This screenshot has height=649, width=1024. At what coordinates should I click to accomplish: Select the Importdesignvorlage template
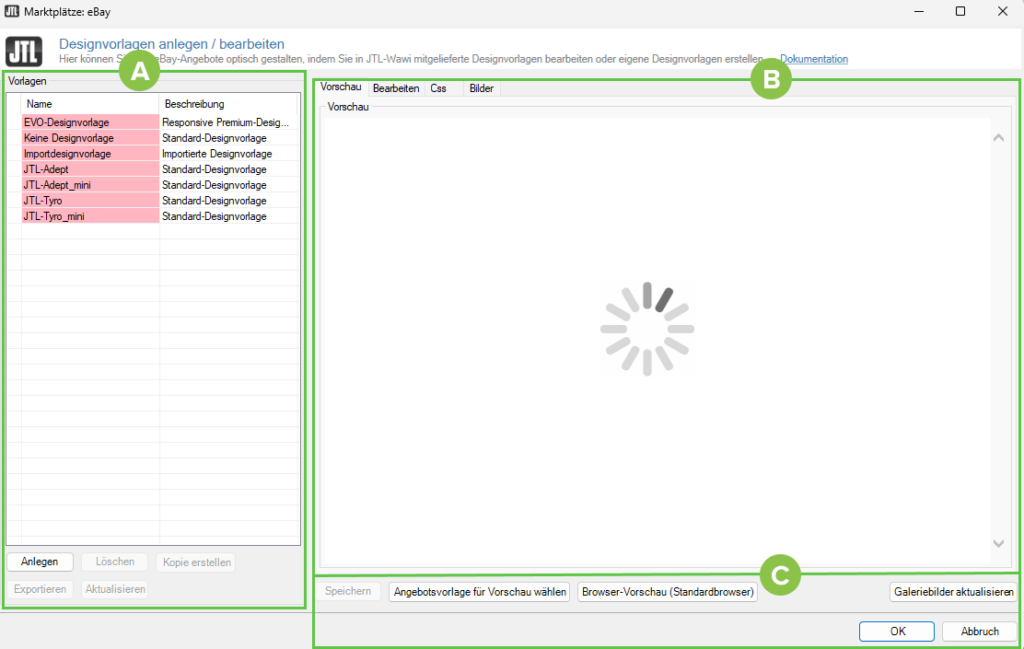[x=90, y=154]
